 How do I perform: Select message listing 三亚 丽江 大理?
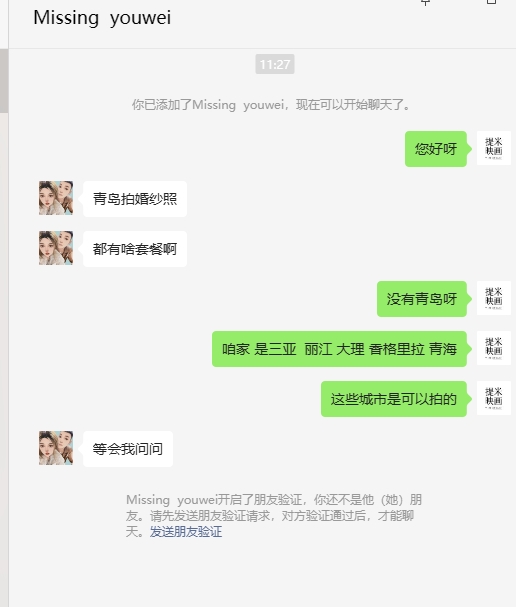click(x=339, y=349)
